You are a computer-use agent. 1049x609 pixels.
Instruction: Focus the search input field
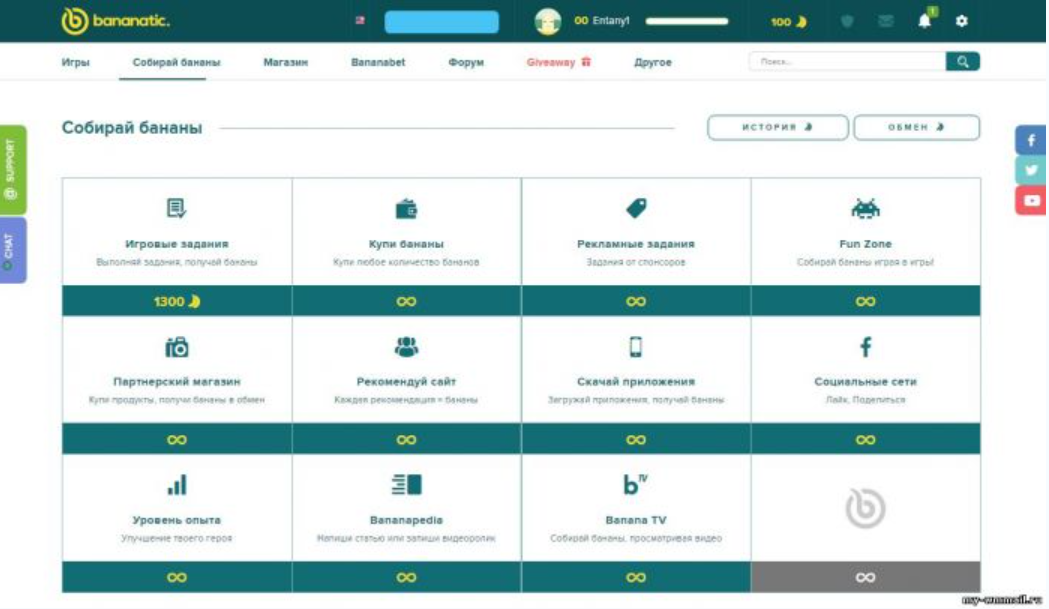click(847, 62)
